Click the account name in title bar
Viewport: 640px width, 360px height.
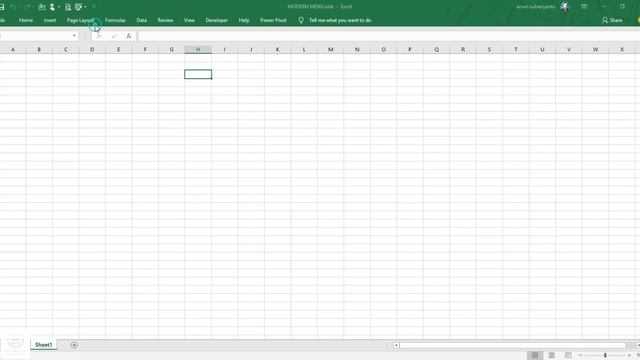click(x=536, y=7)
